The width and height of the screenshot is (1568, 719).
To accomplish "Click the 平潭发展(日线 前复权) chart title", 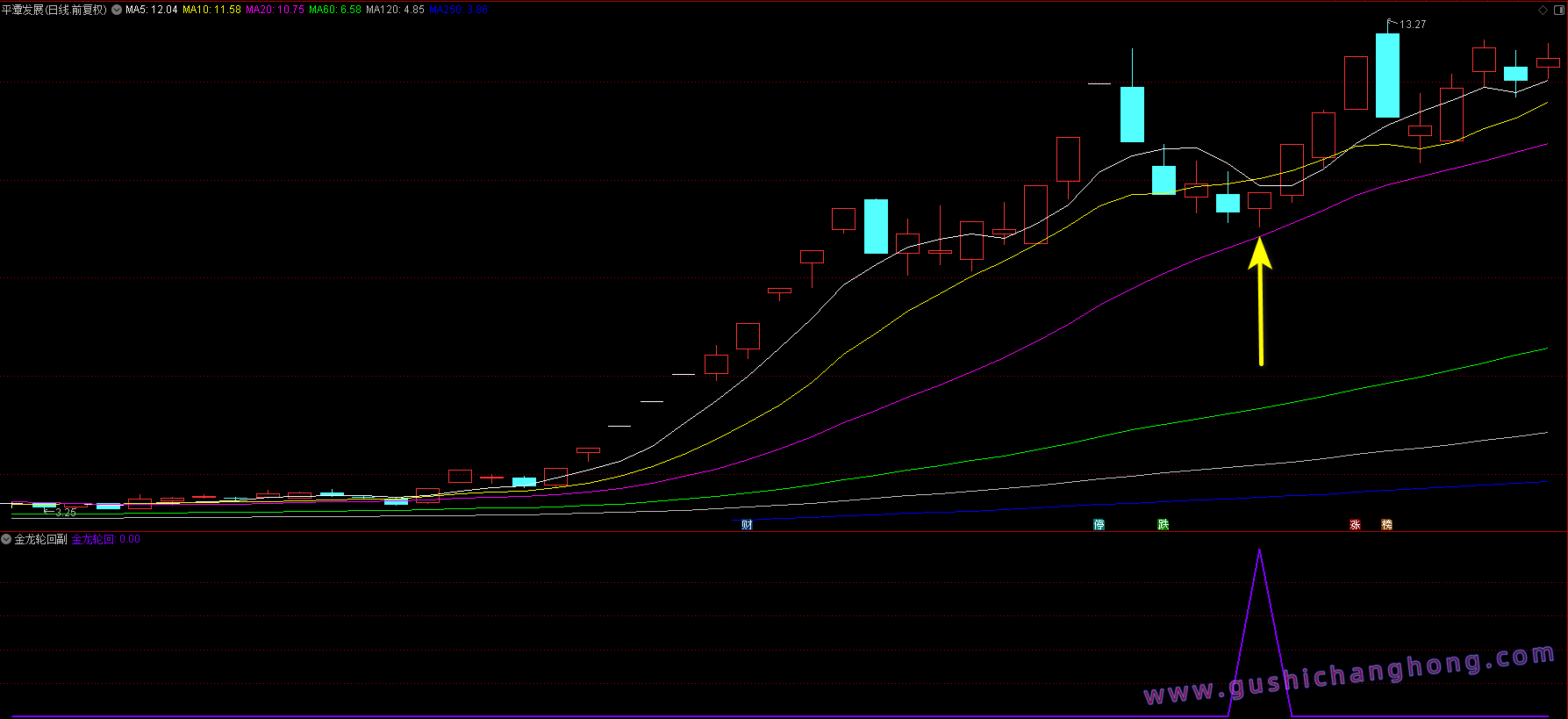I will 54,10.
